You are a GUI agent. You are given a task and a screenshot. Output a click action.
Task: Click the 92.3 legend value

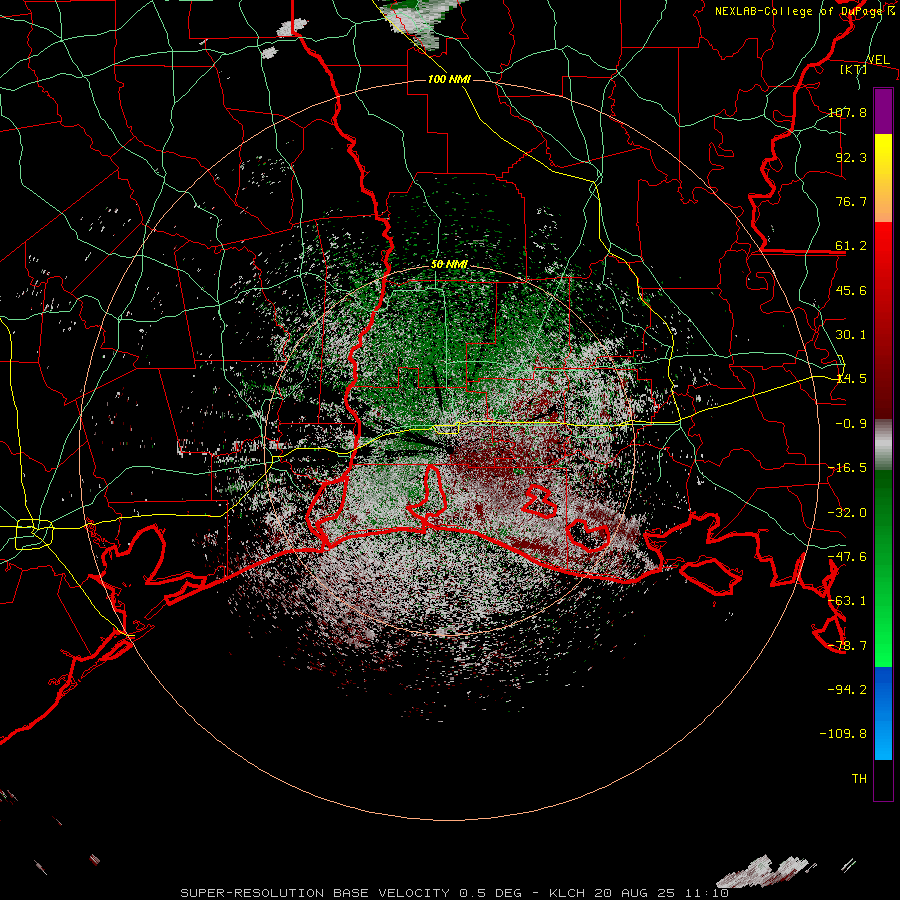click(851, 157)
